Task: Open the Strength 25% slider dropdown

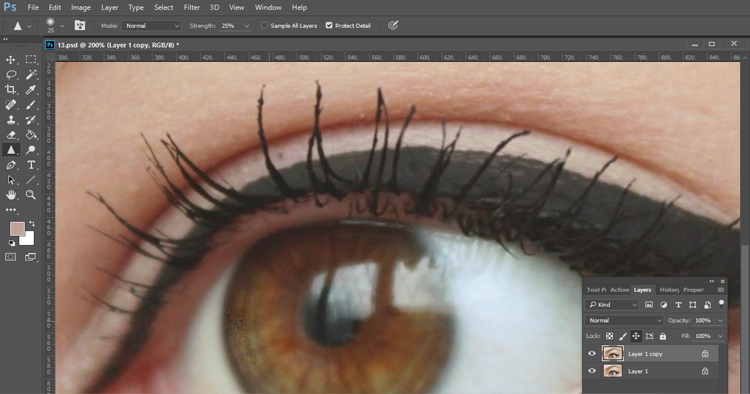Action: [x=247, y=26]
